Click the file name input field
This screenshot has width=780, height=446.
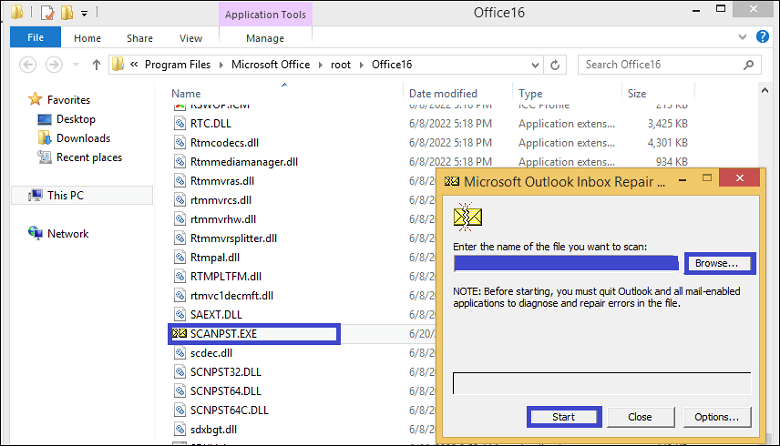point(566,263)
